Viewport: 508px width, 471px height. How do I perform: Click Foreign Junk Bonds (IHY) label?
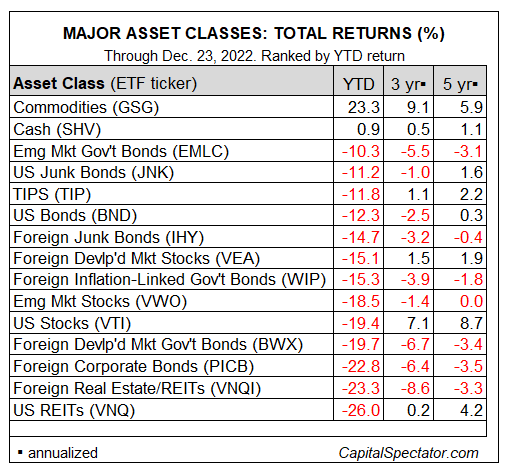click(x=109, y=237)
